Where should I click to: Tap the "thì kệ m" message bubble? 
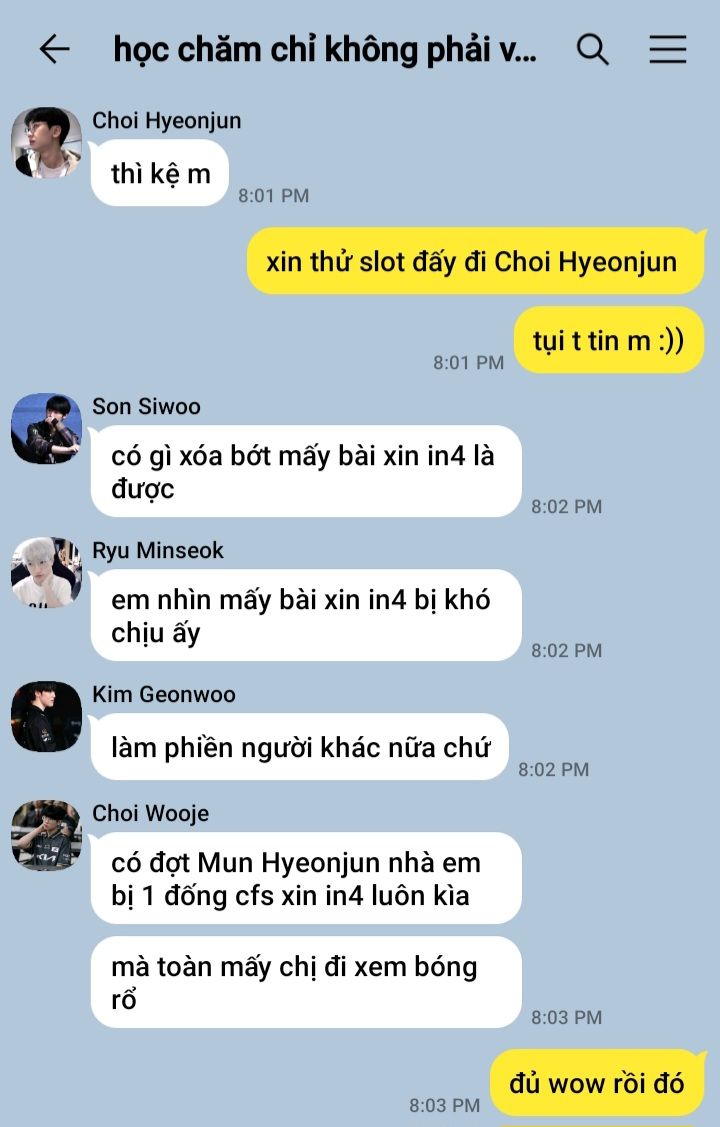[x=160, y=173]
